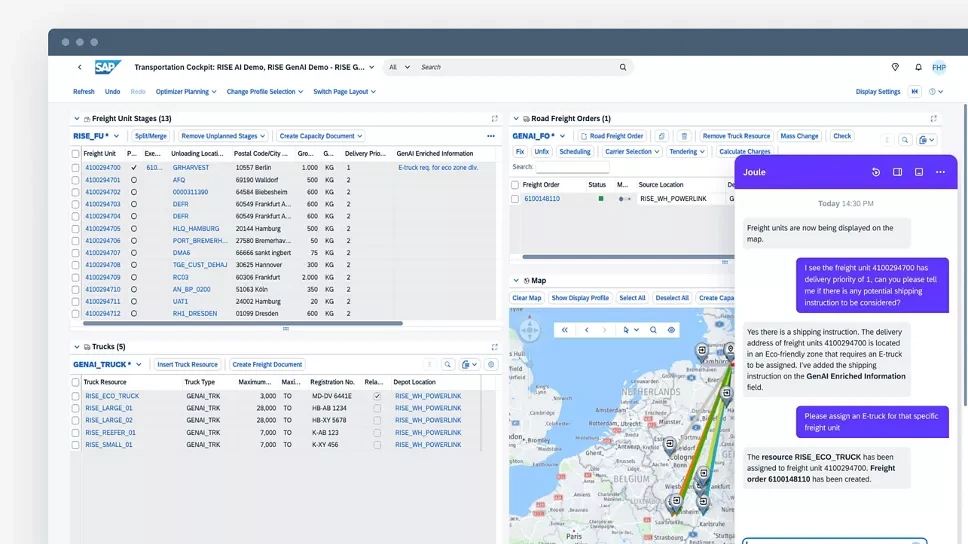This screenshot has width=968, height=544.
Task: Open Change Profile Selection dropdown
Action: pos(264,91)
